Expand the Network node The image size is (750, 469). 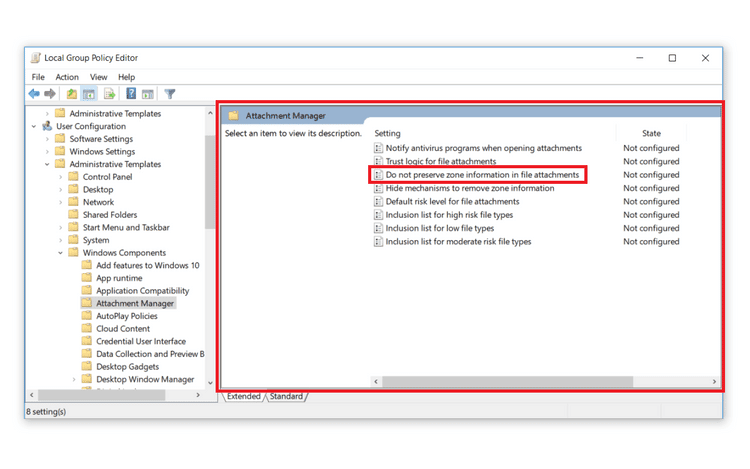(x=60, y=202)
